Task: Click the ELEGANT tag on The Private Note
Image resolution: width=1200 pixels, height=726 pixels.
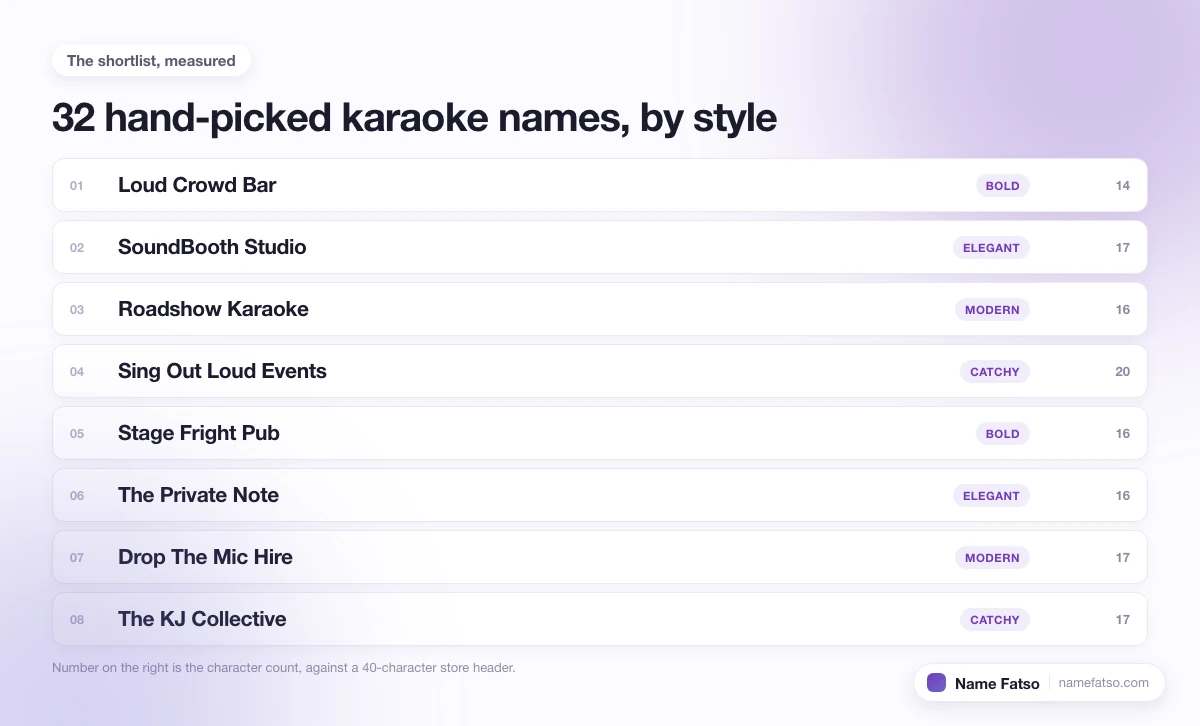Action: [x=991, y=496]
